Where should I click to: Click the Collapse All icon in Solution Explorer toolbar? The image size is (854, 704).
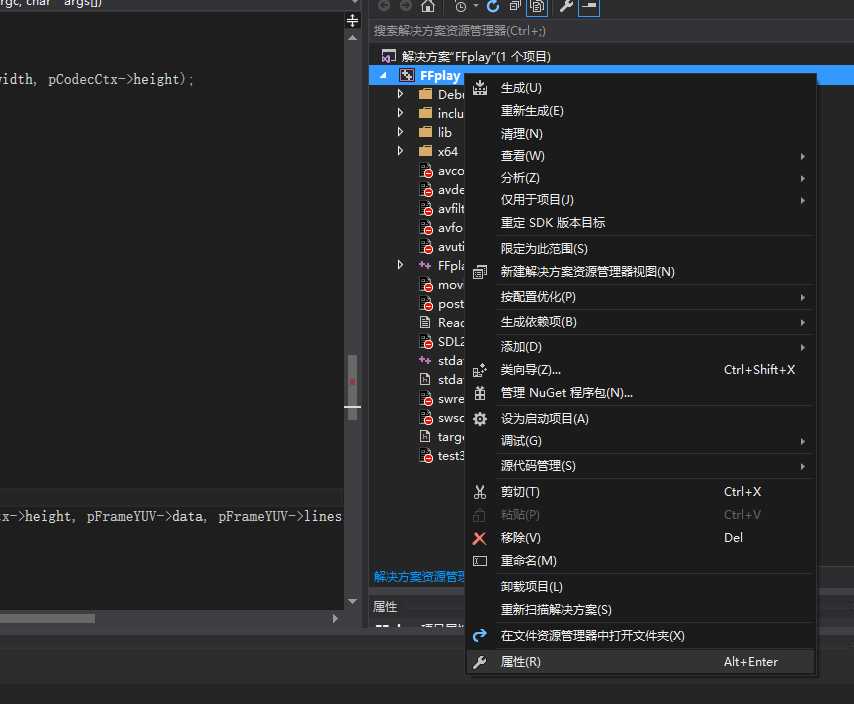(x=515, y=6)
